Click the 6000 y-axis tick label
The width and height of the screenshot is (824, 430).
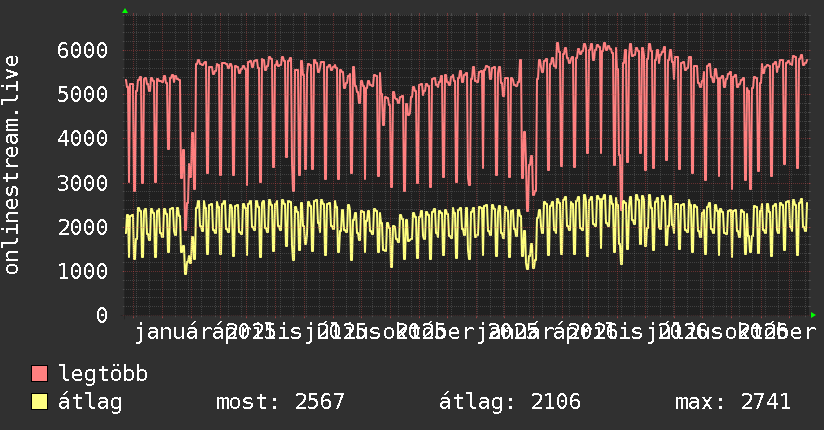83,50
